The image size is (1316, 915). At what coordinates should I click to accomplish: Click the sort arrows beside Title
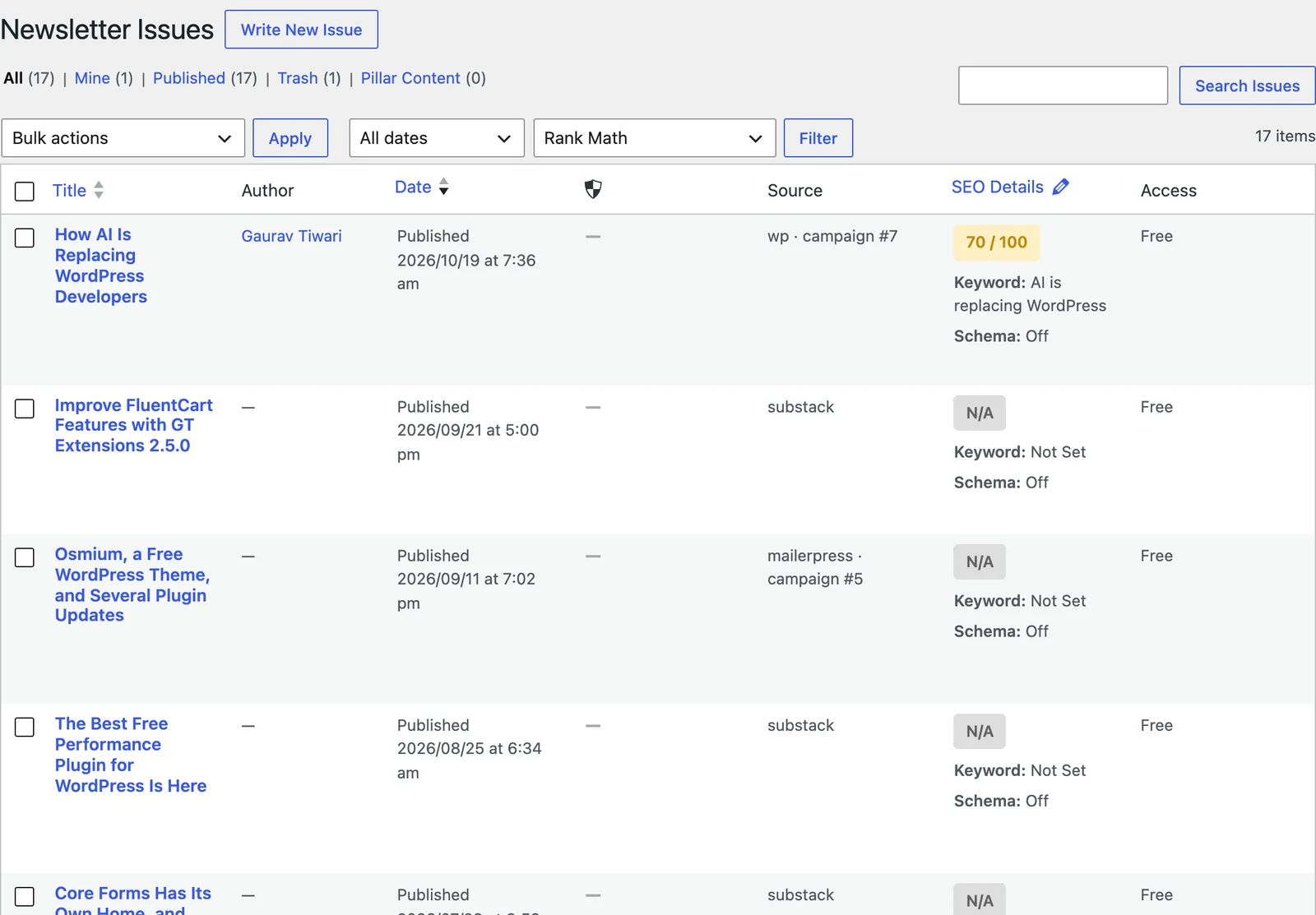(x=99, y=190)
